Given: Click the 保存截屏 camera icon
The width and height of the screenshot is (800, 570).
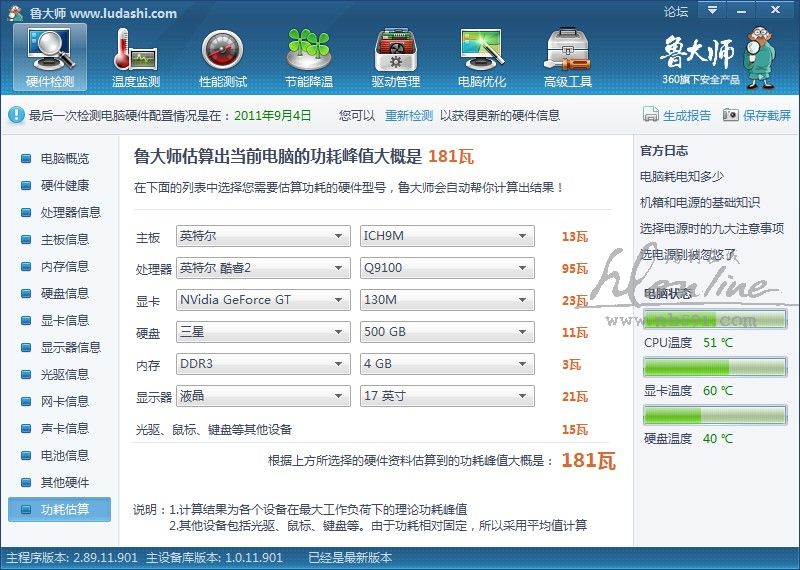Looking at the screenshot, I should tap(731, 115).
